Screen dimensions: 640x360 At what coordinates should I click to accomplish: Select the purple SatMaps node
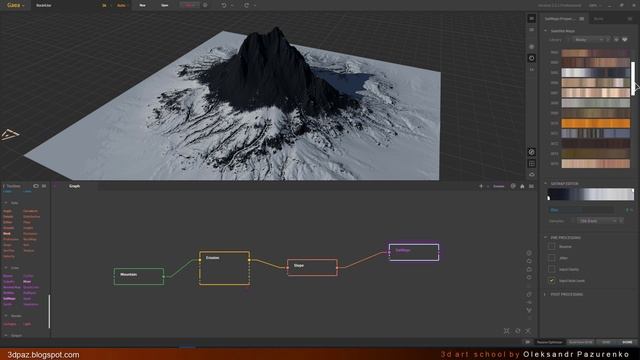414,252
